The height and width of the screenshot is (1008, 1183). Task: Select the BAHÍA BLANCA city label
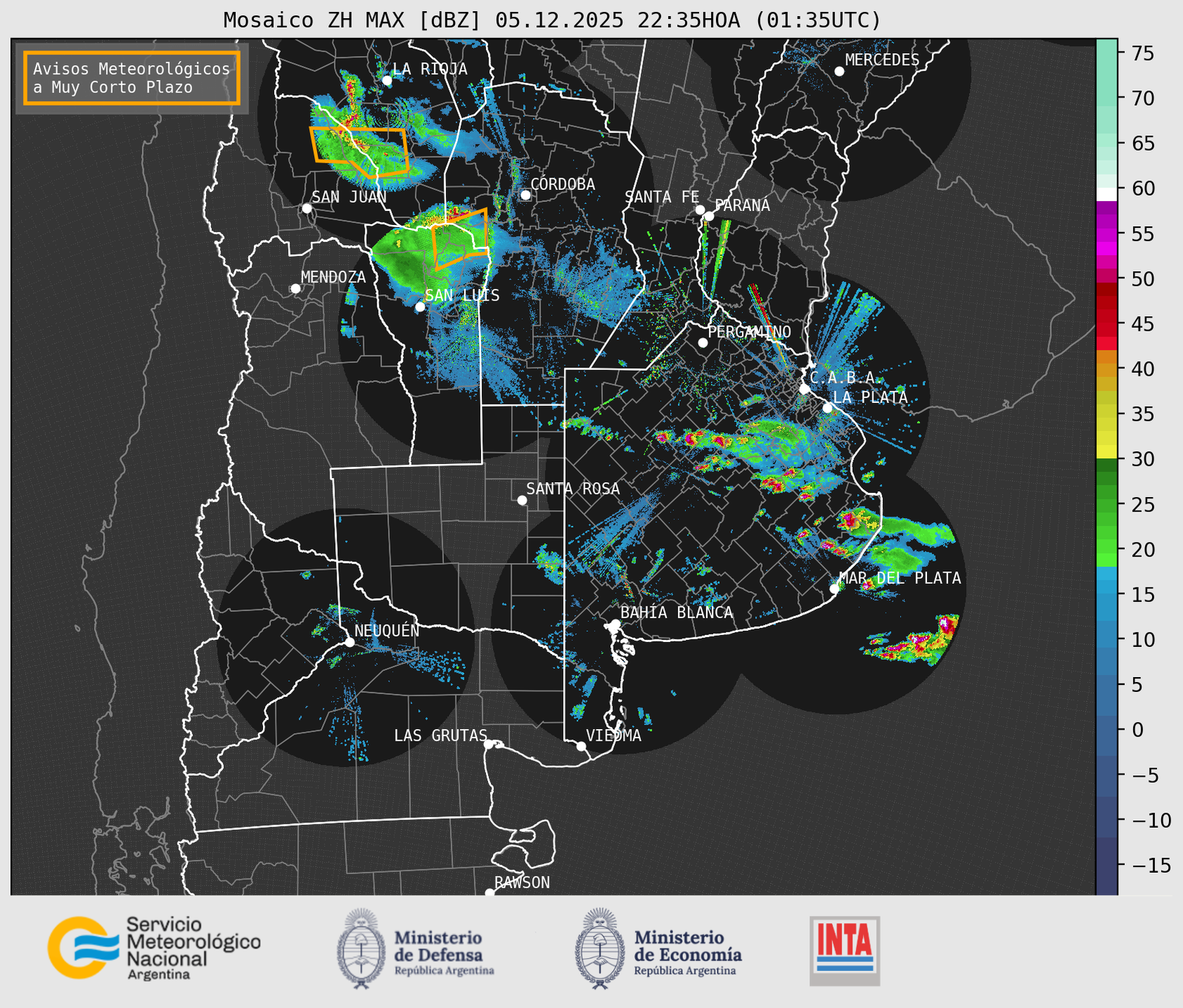point(677,613)
